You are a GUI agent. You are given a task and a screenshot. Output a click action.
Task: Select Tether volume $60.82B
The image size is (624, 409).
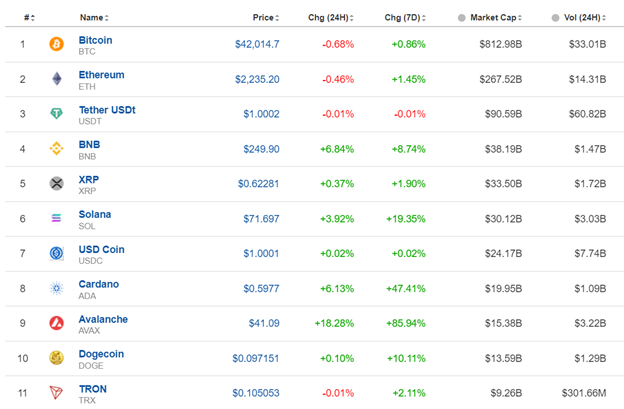(587, 114)
